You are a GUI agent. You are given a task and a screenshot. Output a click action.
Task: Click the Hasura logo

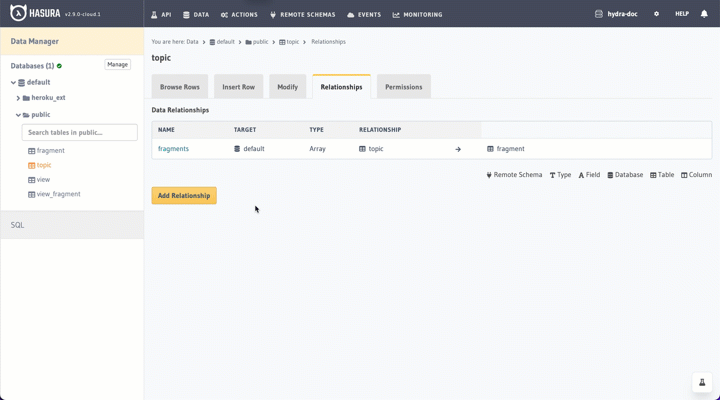tap(35, 13)
